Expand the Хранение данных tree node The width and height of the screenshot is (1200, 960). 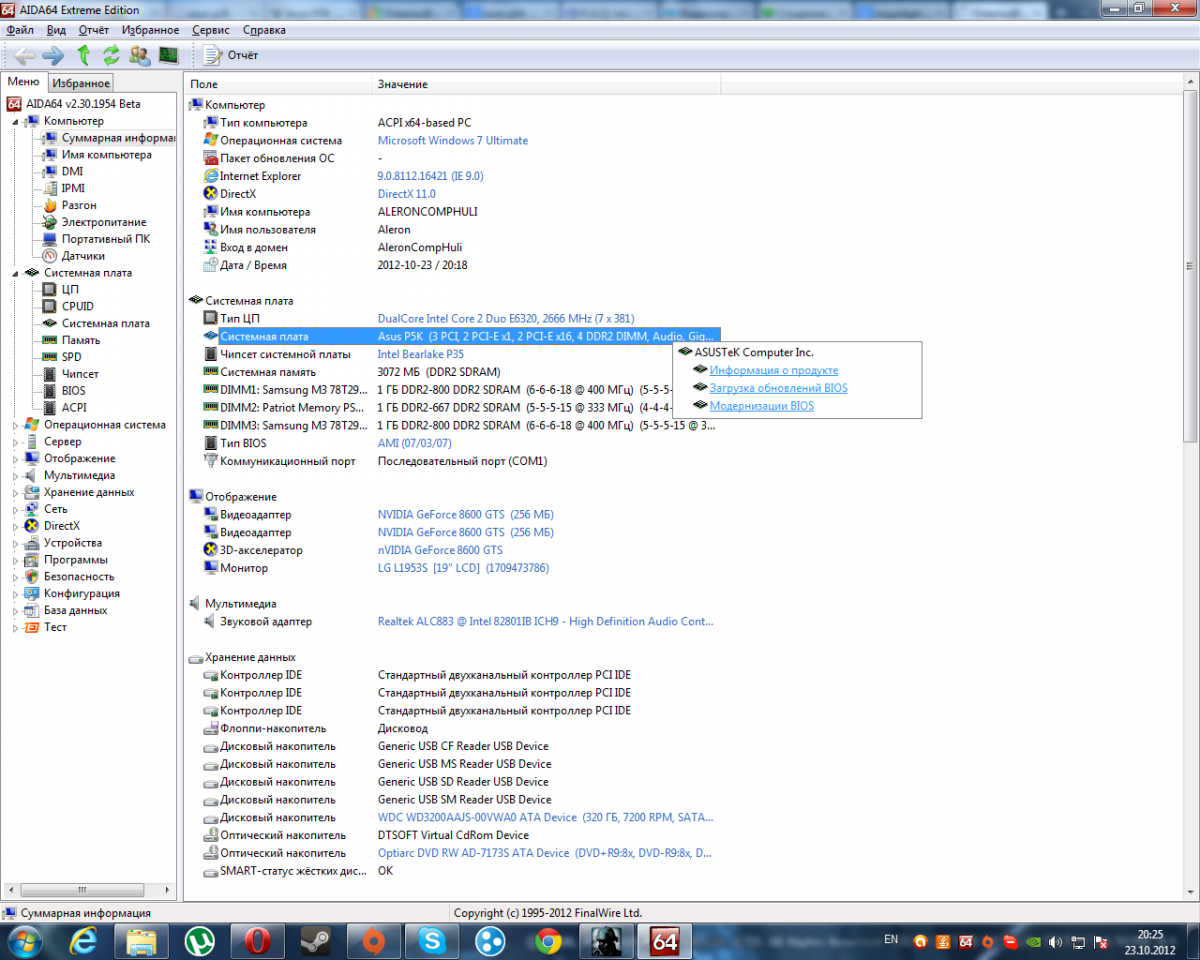point(15,493)
